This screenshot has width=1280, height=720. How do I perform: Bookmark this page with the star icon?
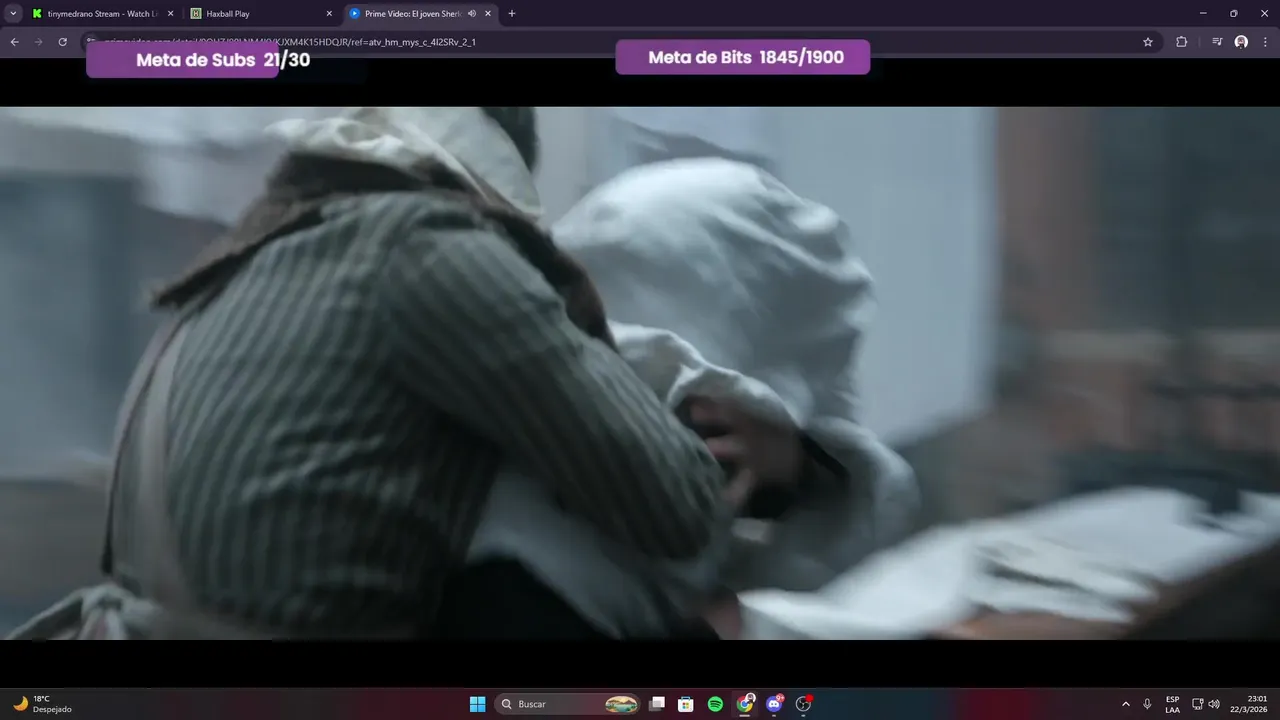(x=1148, y=42)
